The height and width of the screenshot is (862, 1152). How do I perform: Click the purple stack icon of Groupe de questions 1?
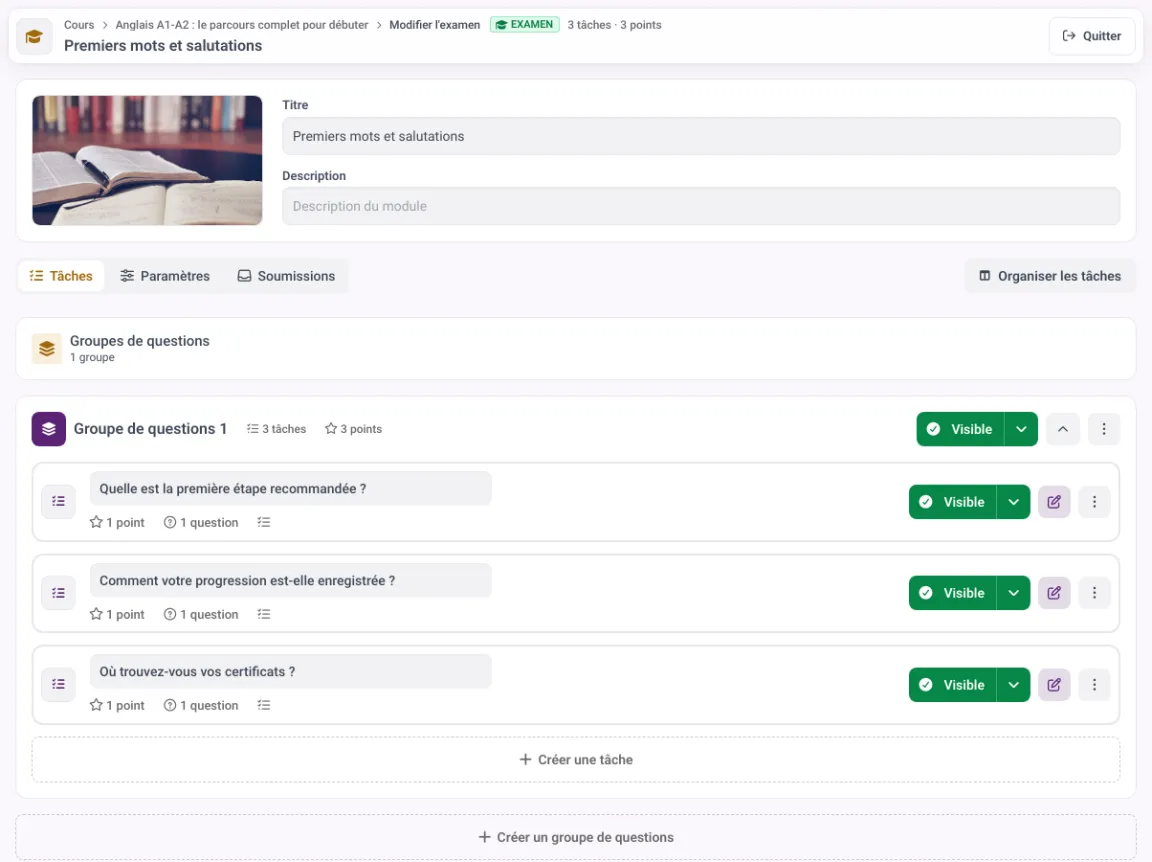pos(48,429)
